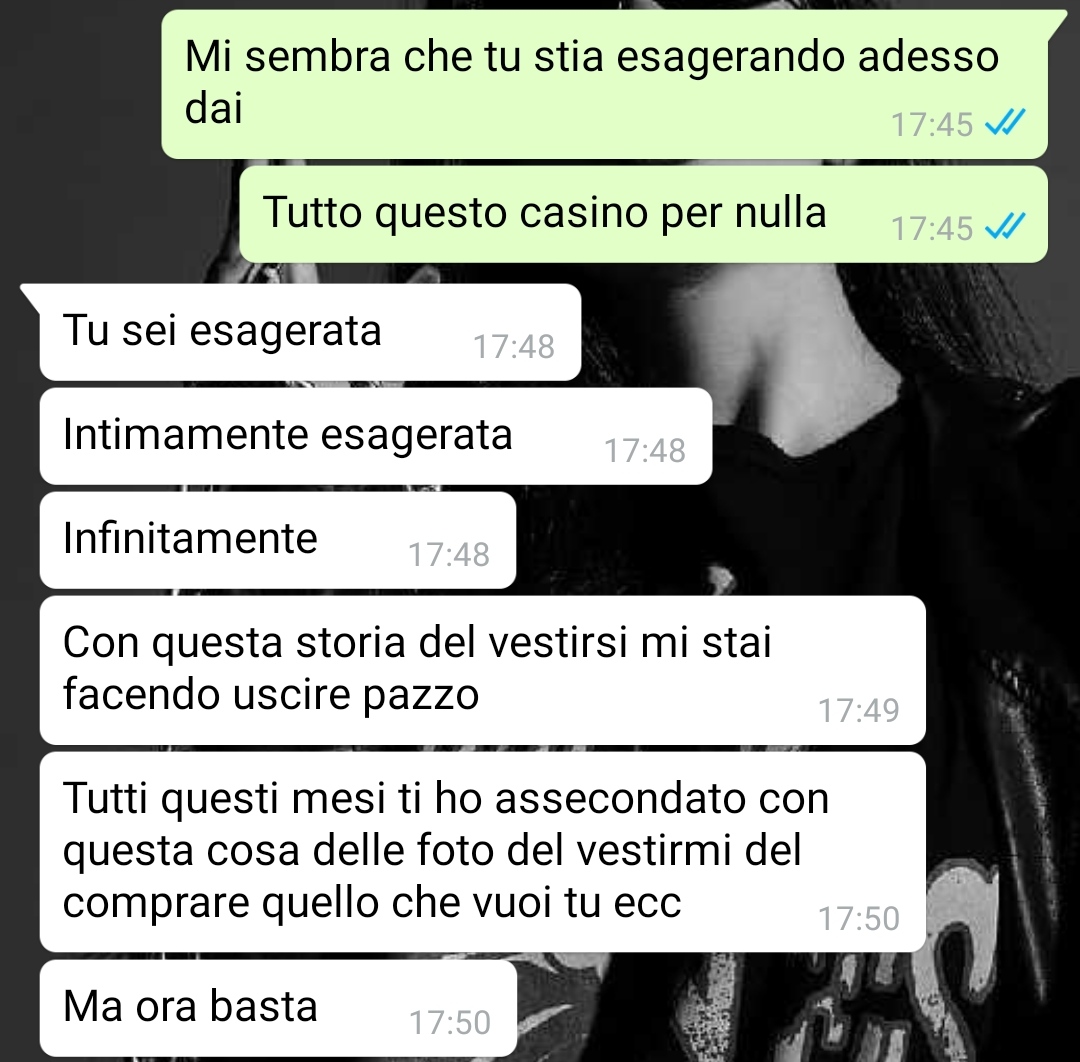Tap 17:48 timestamp on 'Tu sei esagerata'

(x=514, y=346)
